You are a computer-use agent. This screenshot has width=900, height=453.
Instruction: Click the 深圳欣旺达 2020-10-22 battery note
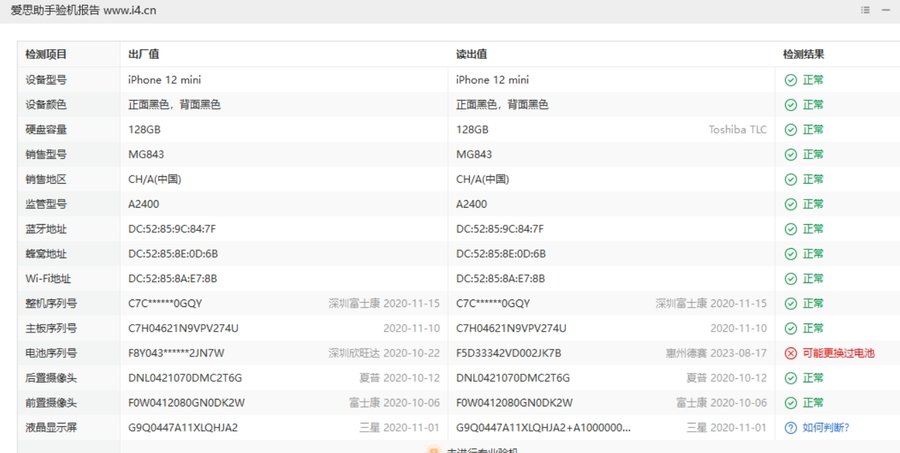click(x=384, y=353)
